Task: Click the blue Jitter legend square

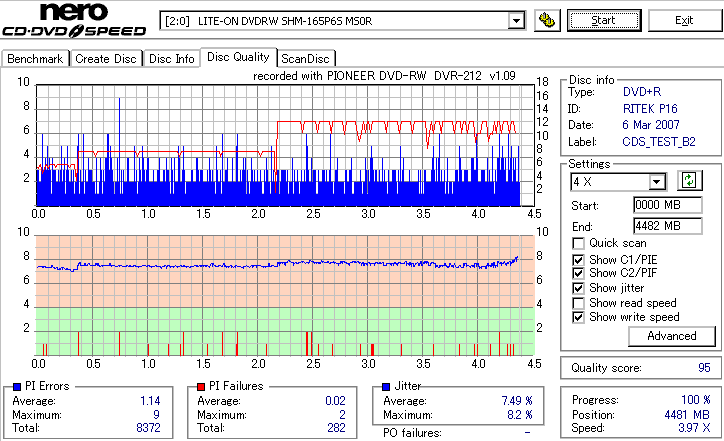Action: pyautogui.click(x=386, y=387)
